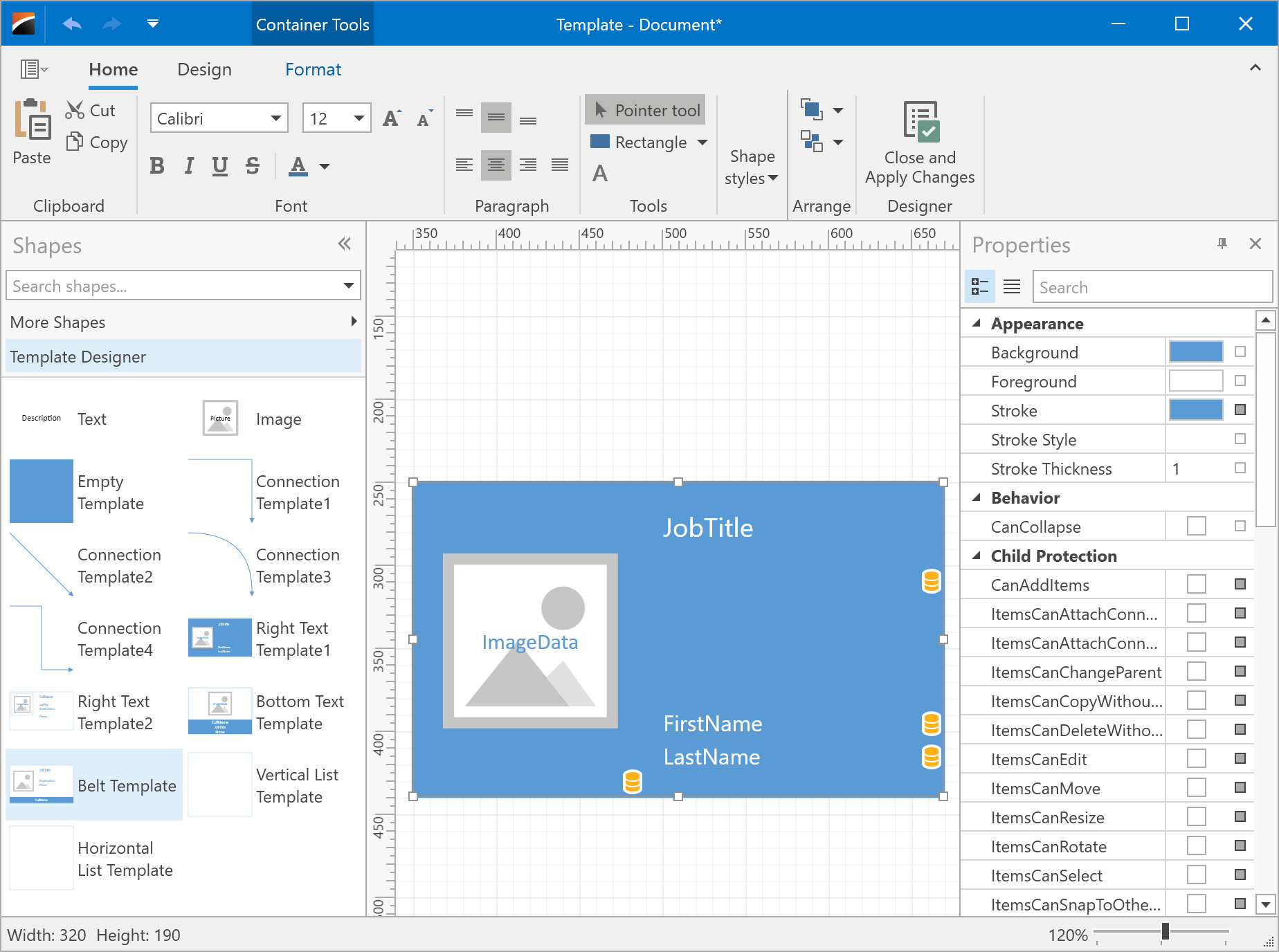Open the Shape styles dropdown

point(752,167)
